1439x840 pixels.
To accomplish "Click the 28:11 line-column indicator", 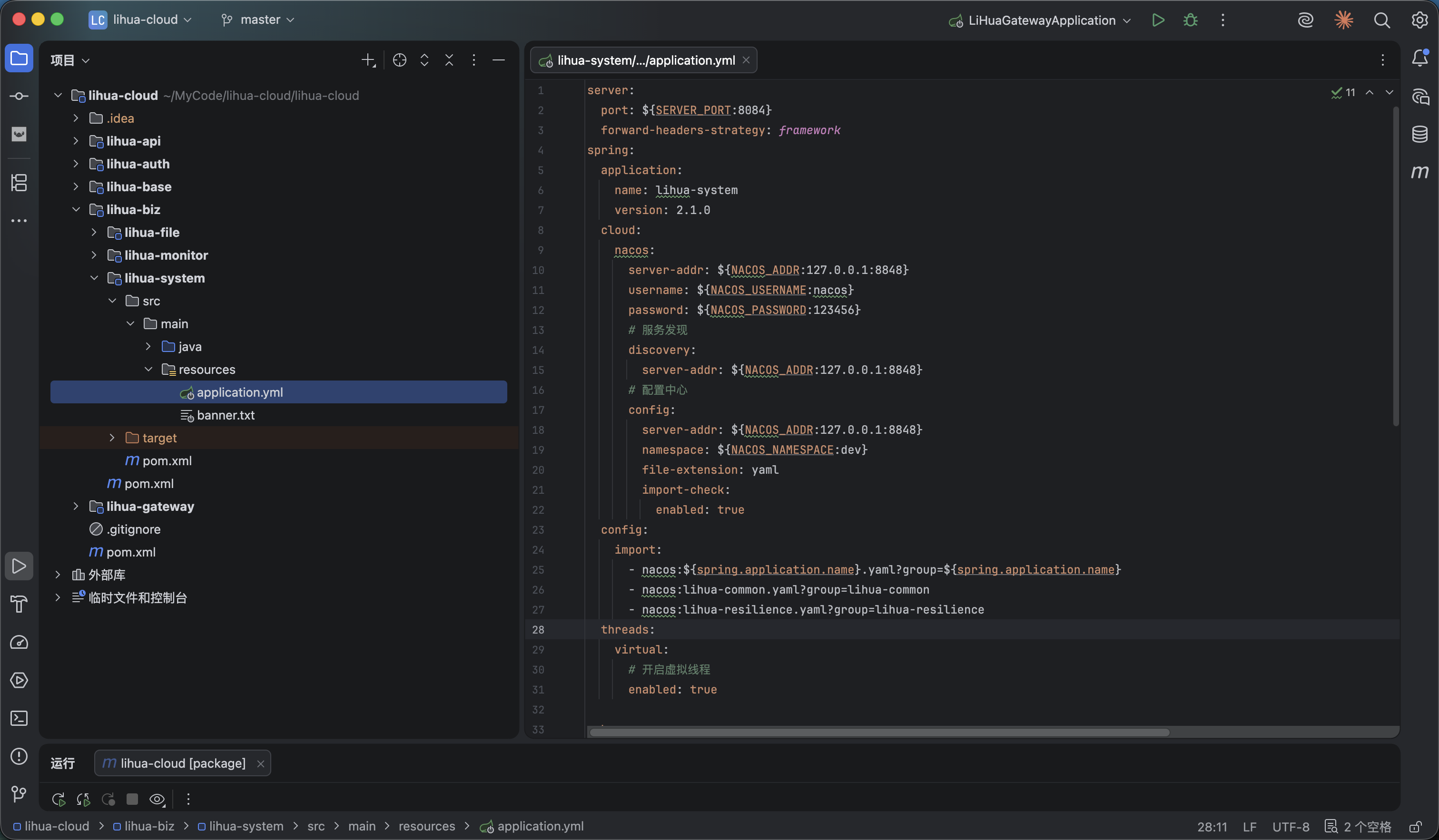I will click(1212, 826).
